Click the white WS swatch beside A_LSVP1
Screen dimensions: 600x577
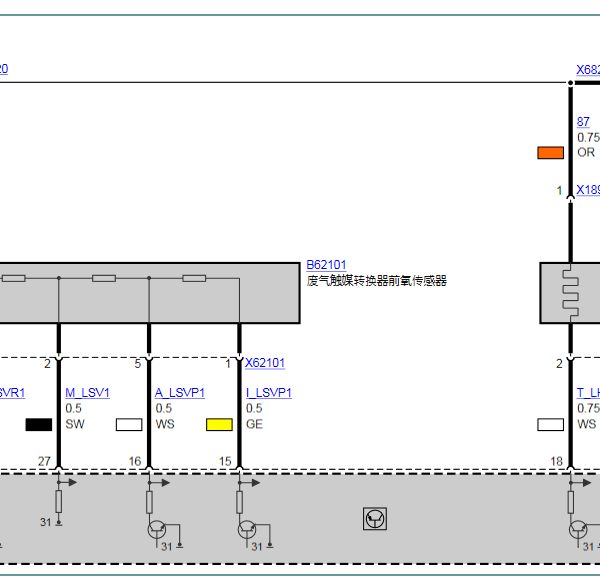(129, 424)
